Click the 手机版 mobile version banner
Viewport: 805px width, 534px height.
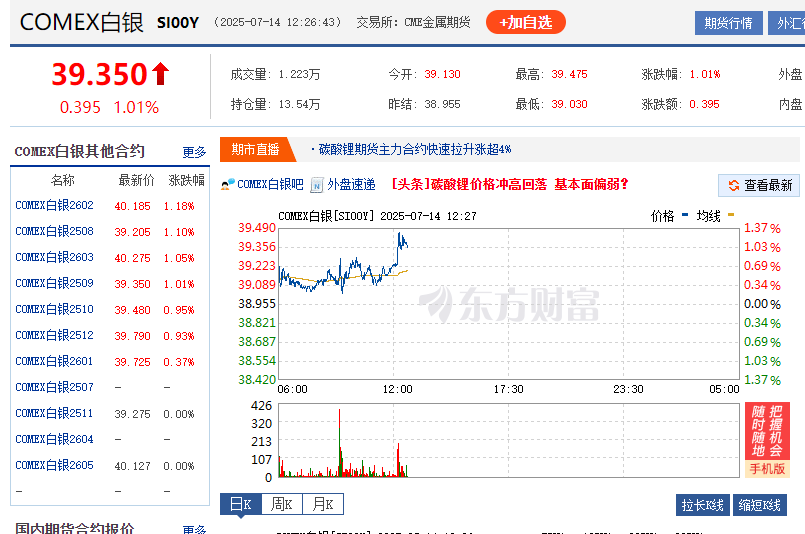click(767, 469)
